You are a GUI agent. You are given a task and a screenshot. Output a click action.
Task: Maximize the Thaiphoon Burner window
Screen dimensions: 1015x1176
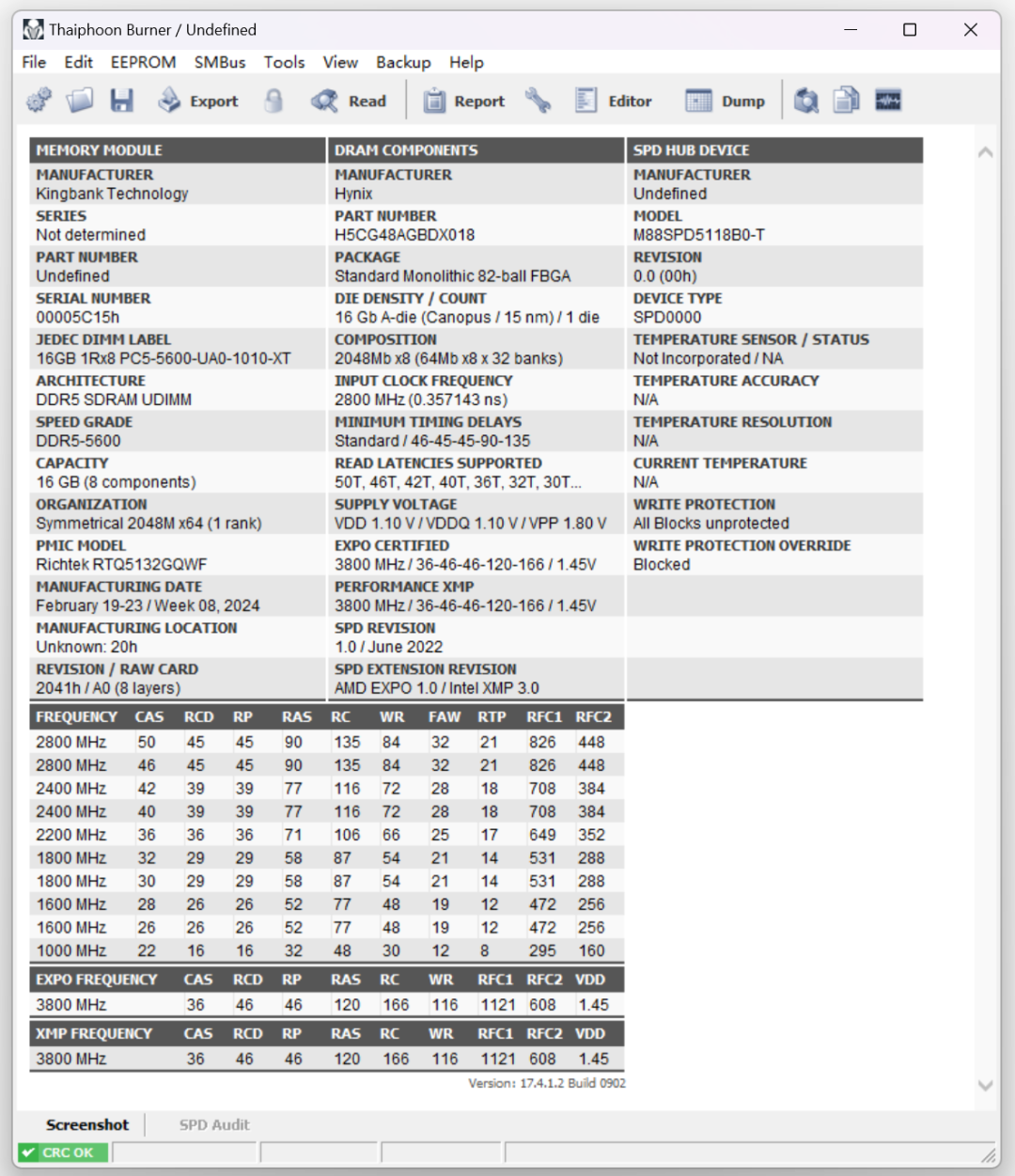910,30
